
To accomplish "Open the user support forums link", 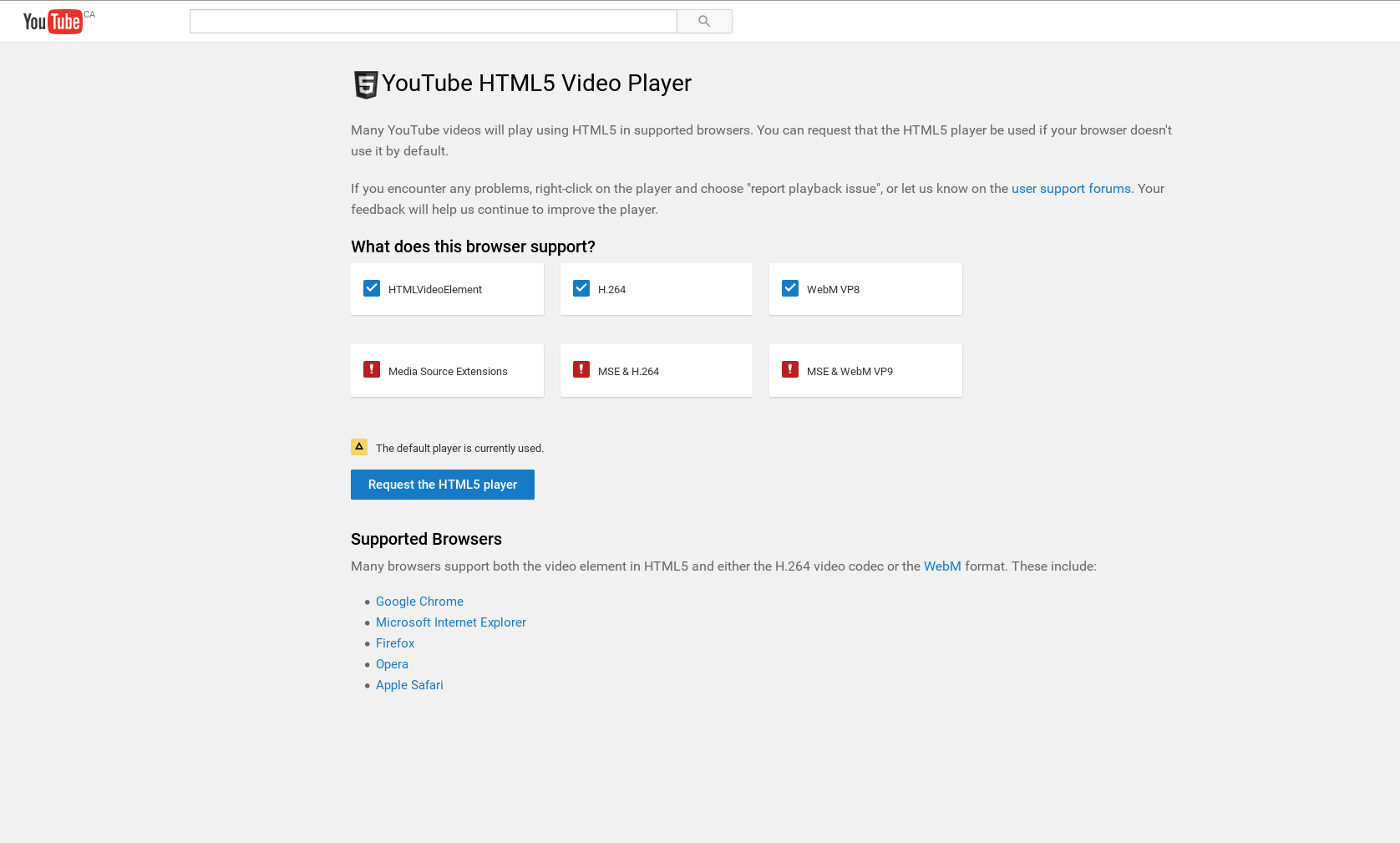I will click(x=1071, y=189).
